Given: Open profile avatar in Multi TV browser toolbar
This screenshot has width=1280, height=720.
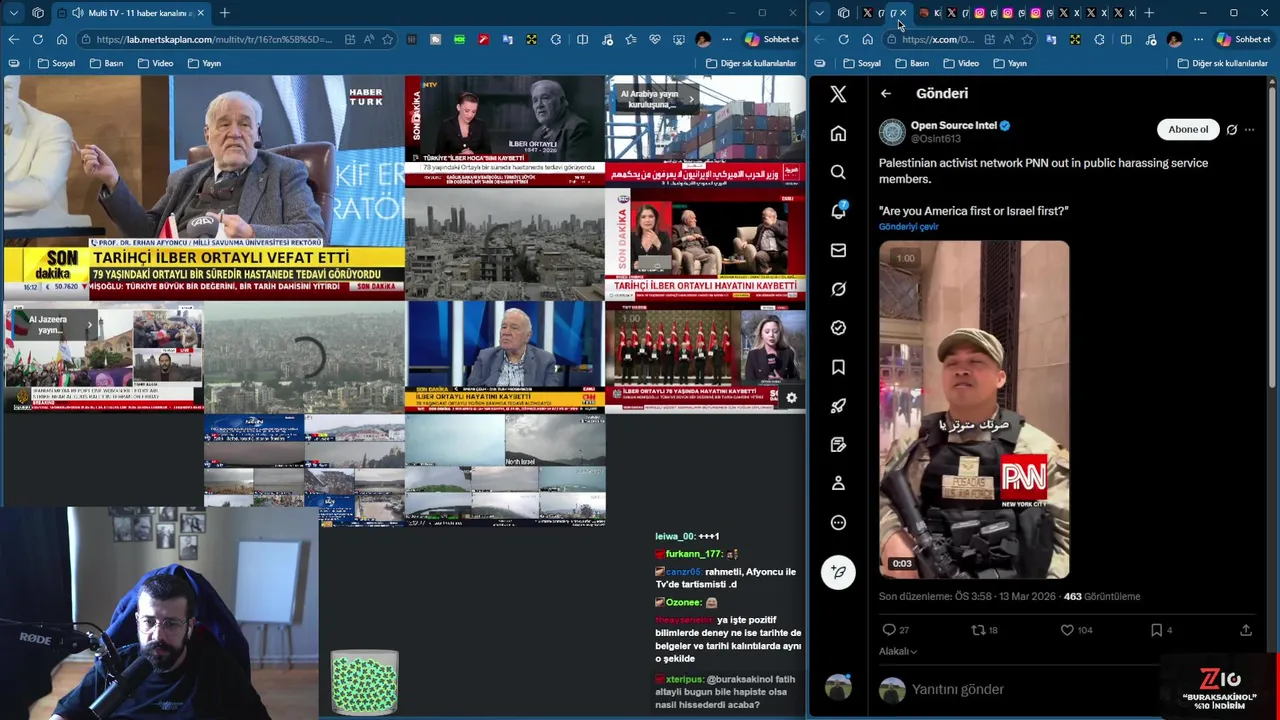Looking at the screenshot, I should coord(702,39).
